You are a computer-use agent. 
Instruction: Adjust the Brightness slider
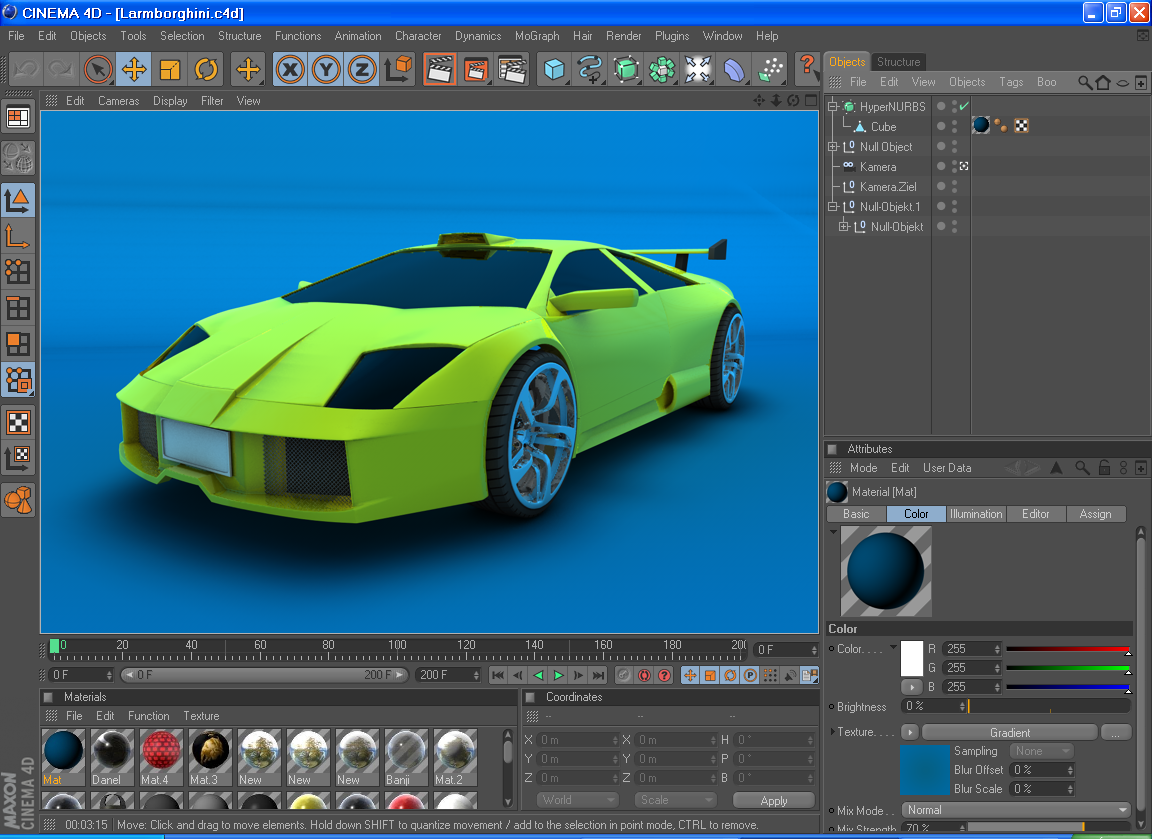point(1049,706)
